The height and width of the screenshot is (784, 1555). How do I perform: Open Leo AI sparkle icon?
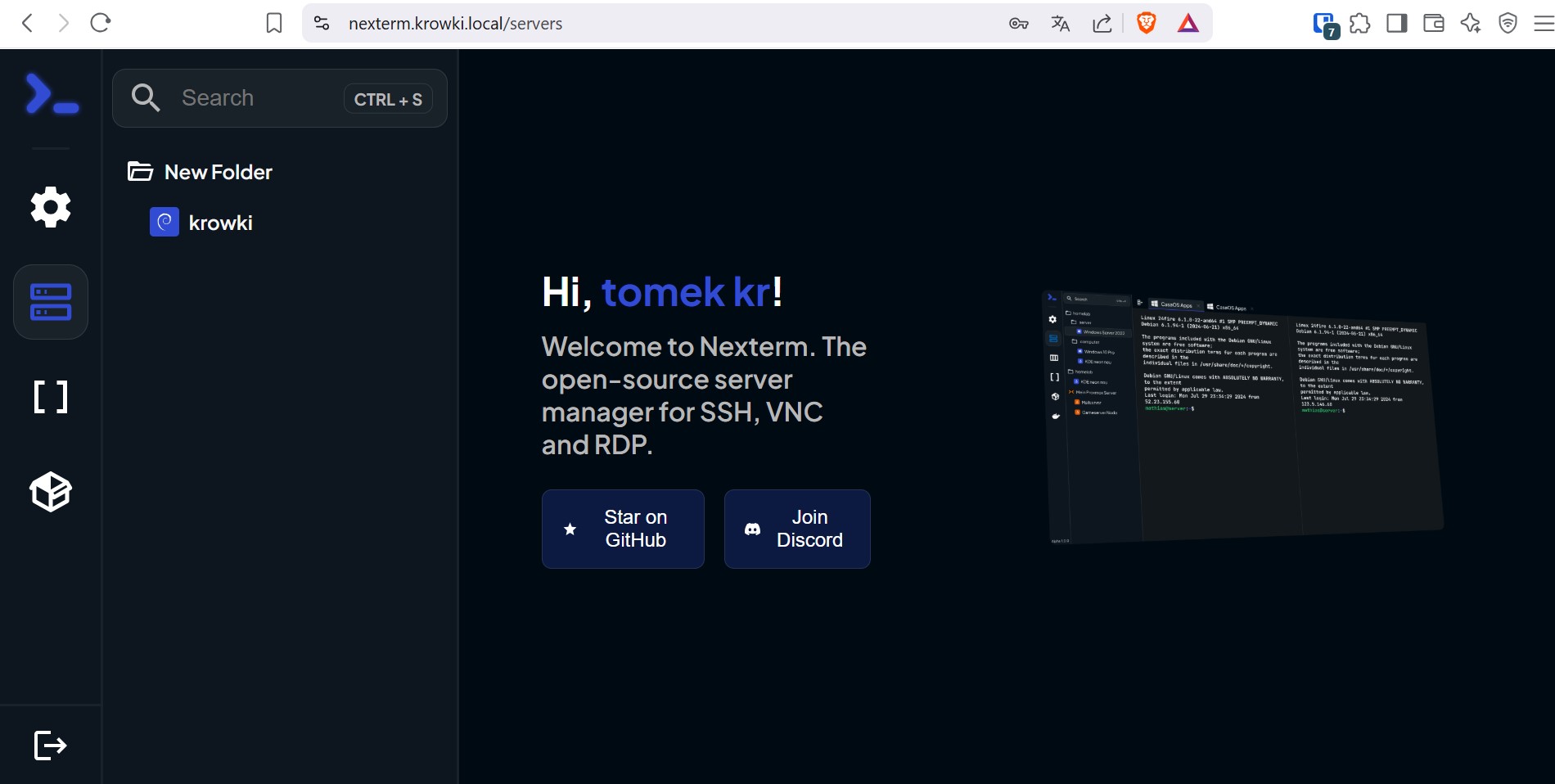point(1471,23)
